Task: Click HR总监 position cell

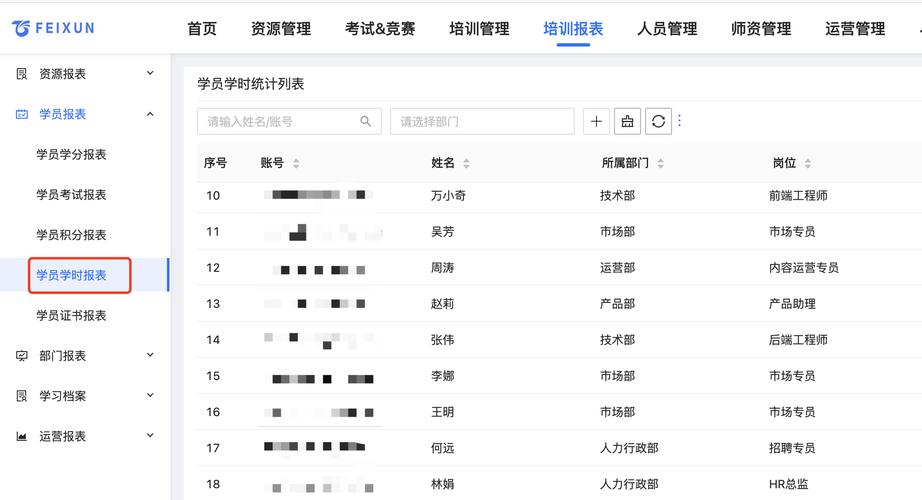Action: click(x=789, y=484)
